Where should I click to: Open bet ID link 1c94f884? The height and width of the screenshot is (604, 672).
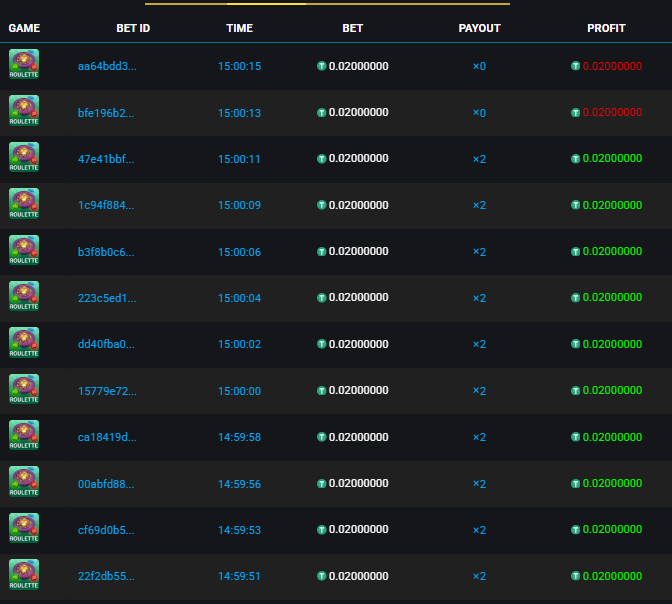(106, 205)
